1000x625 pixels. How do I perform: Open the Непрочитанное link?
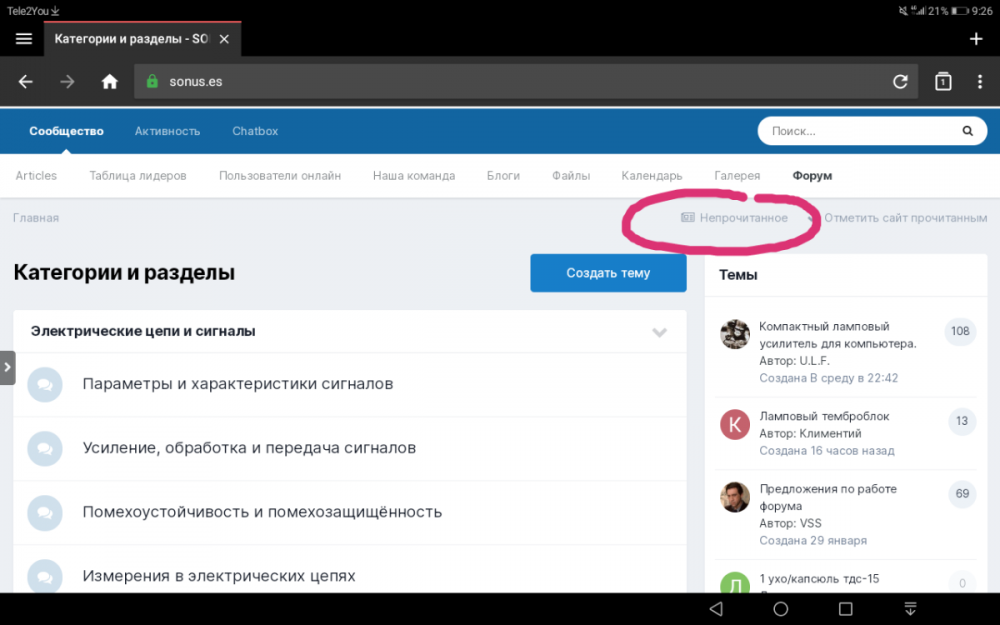743,218
